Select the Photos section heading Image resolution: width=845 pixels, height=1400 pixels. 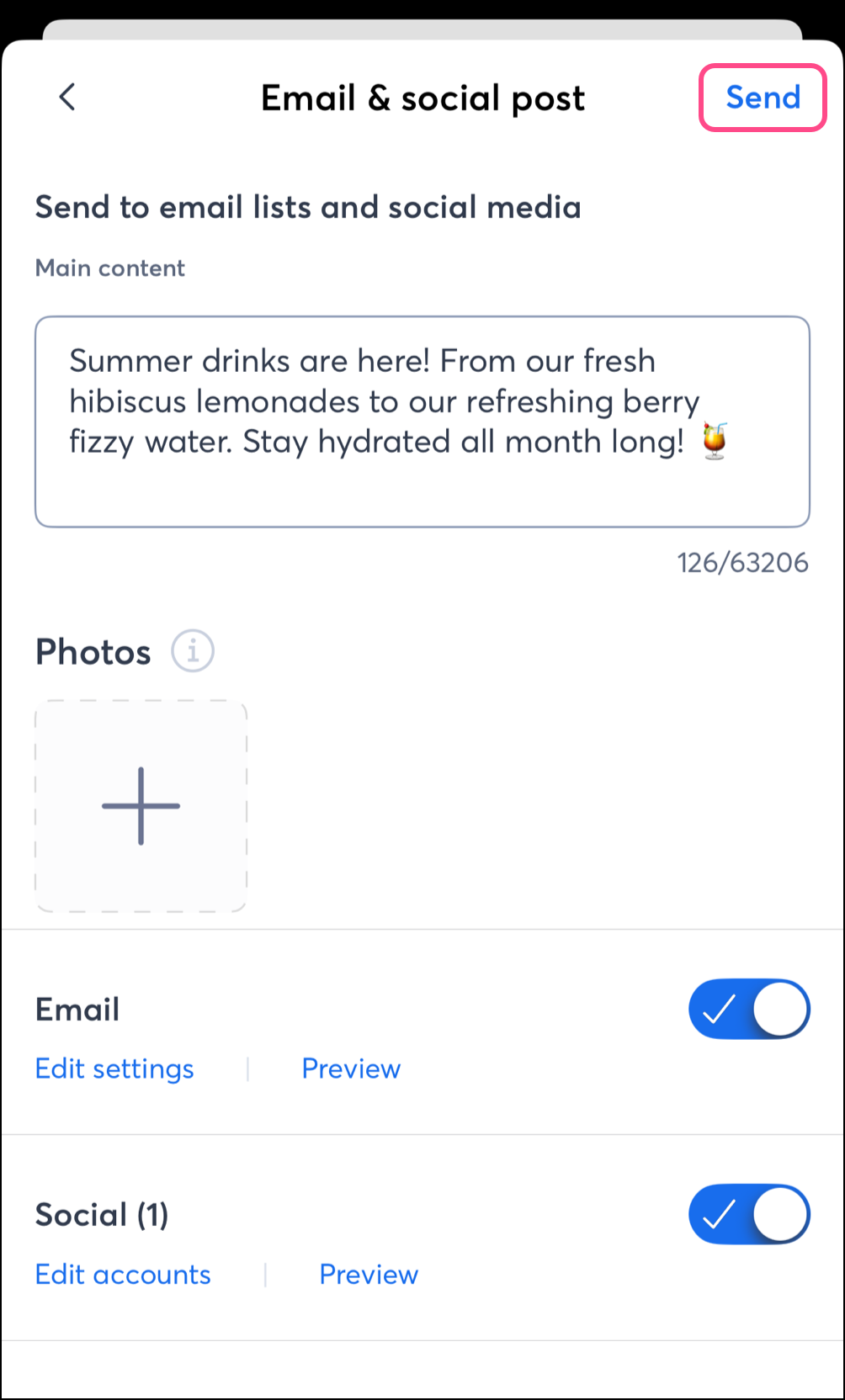(x=93, y=652)
